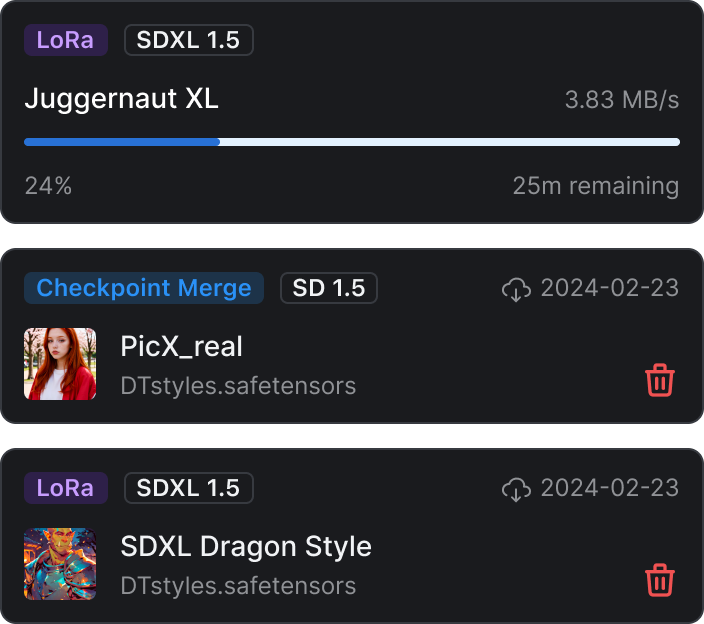
Task: Click DTstyles.safetensors filename under Dragon Style
Action: coord(238,586)
